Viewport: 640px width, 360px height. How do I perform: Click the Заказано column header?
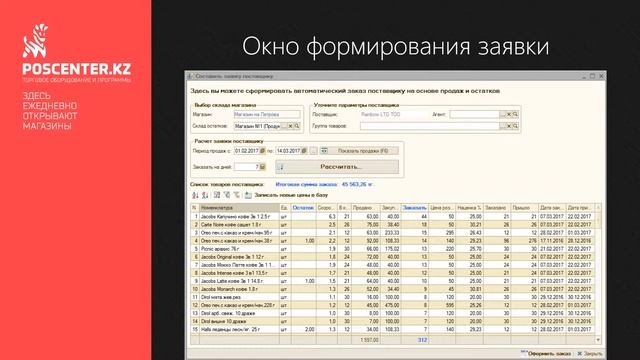click(x=497, y=208)
